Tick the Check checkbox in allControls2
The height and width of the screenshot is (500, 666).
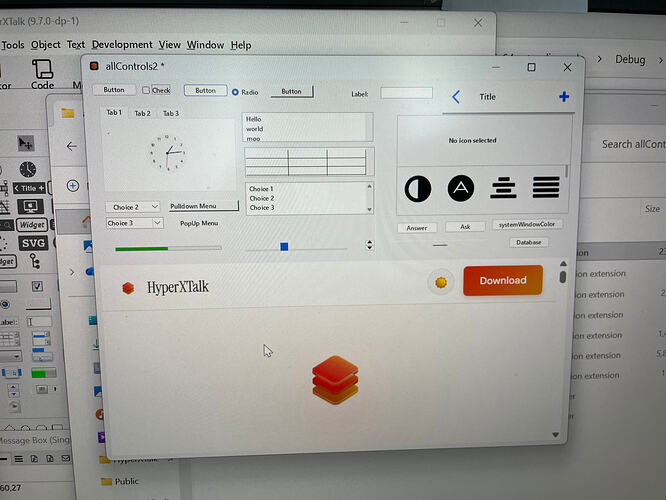156,90
